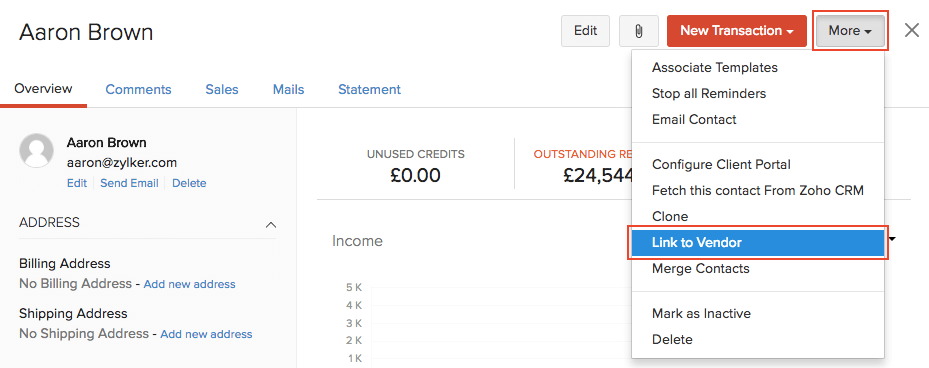Viewport: 929px width, 368px height.
Task: Add new address for Shipping Address
Action: point(206,334)
